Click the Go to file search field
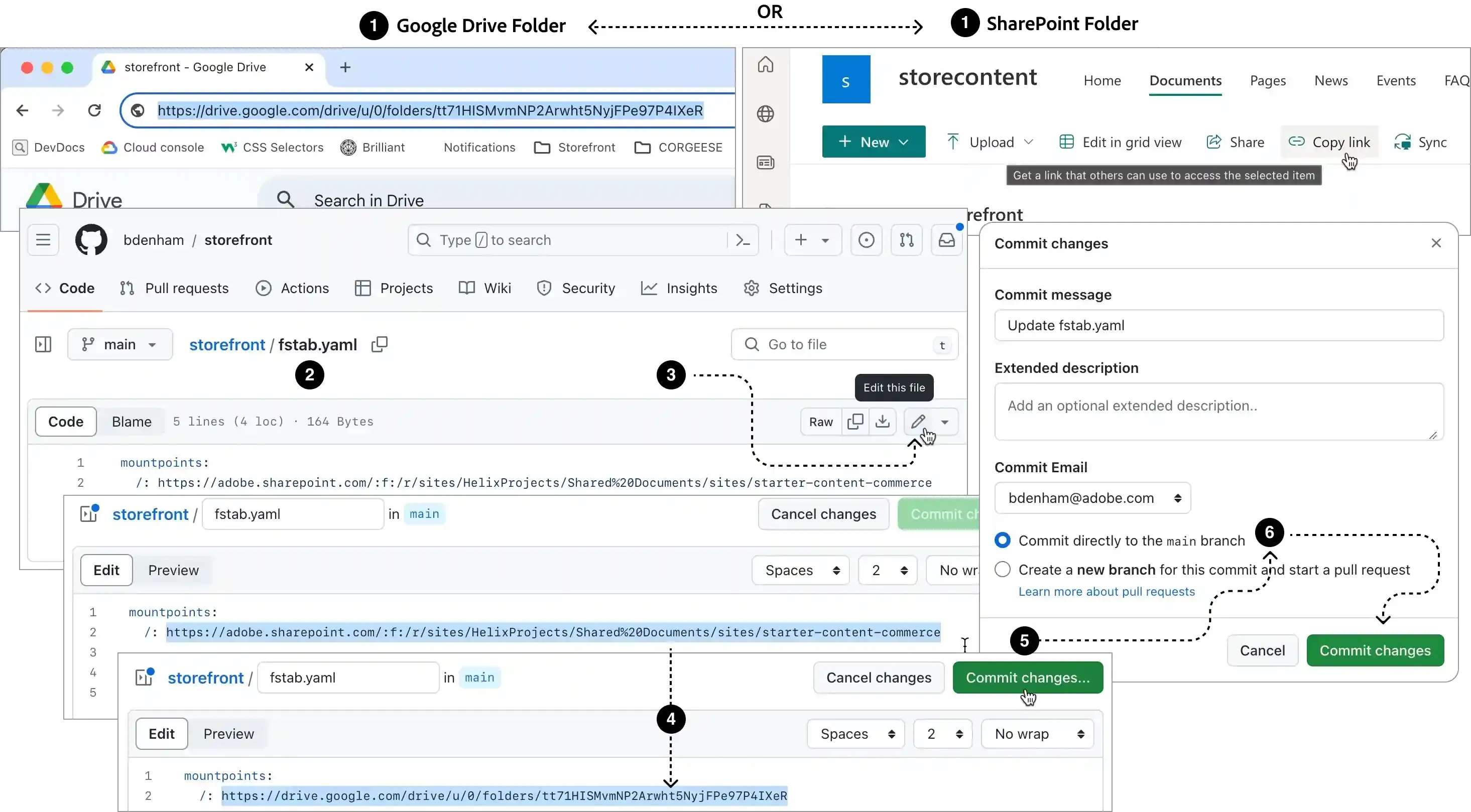 pyautogui.click(x=844, y=344)
